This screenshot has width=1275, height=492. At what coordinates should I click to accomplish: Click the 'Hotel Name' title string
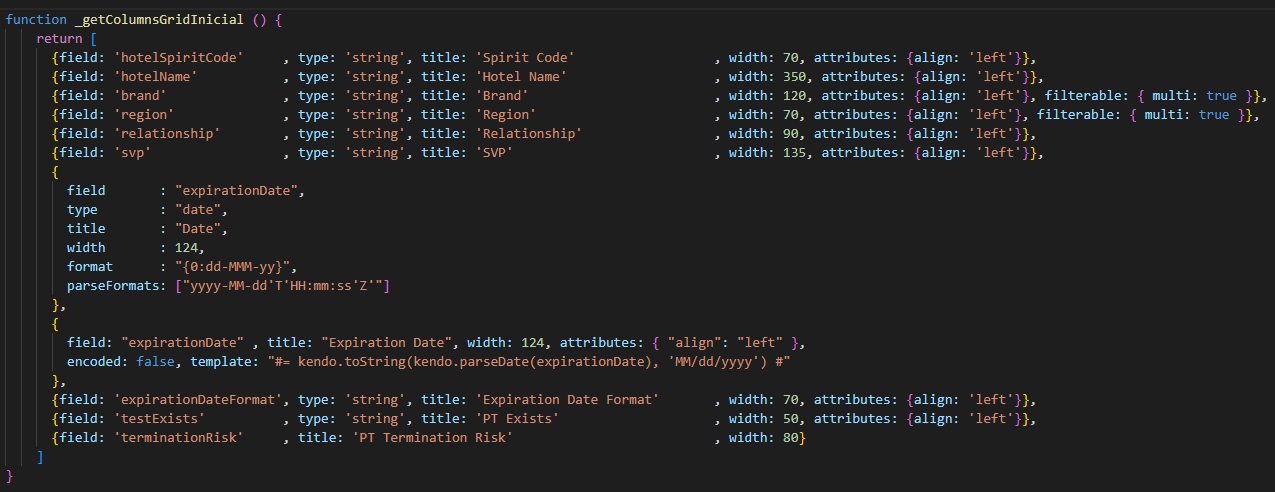(522, 76)
